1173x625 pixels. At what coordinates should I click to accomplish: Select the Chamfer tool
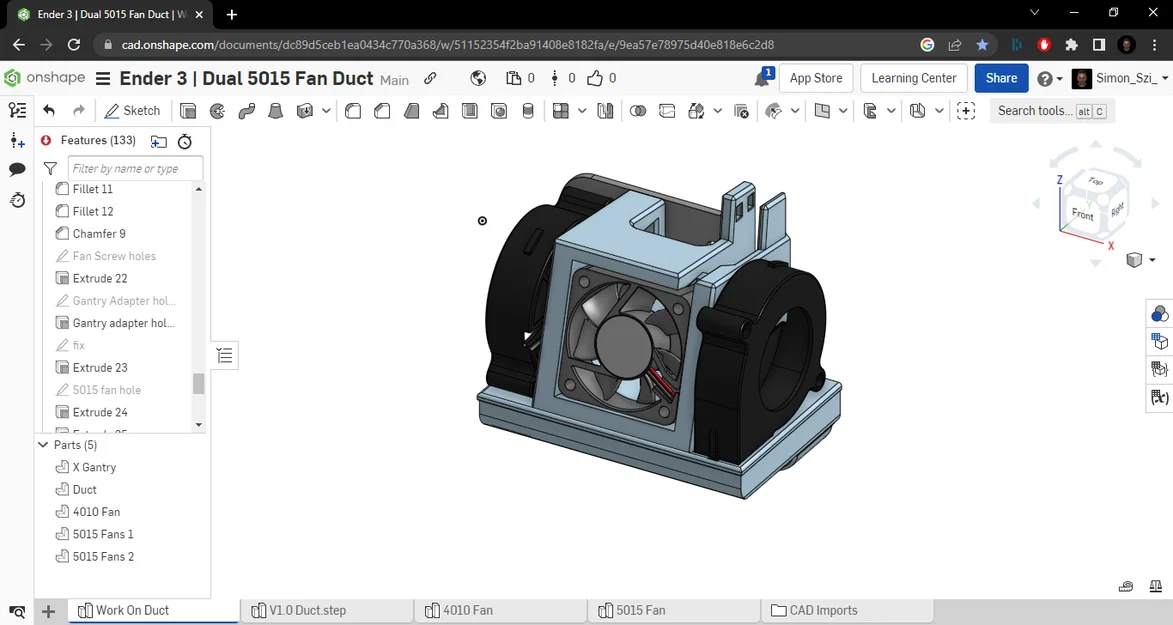click(x=382, y=111)
